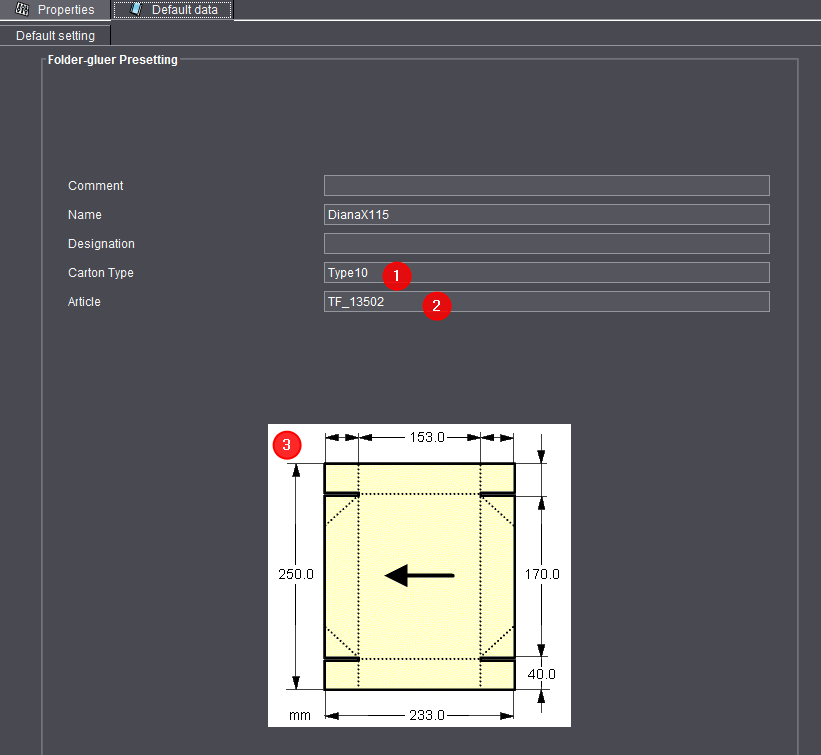The image size is (821, 755).
Task: Select the Default setting sub-tab
Action: pos(55,36)
